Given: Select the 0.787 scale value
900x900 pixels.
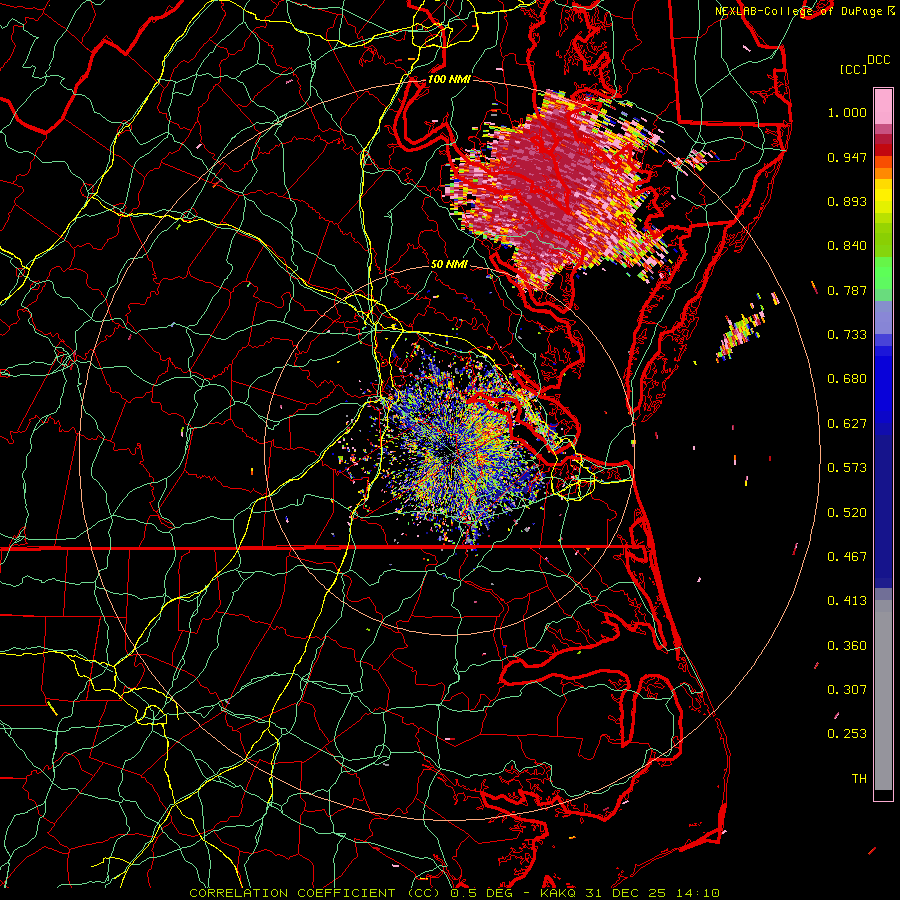Looking at the screenshot, I should click(x=847, y=290).
